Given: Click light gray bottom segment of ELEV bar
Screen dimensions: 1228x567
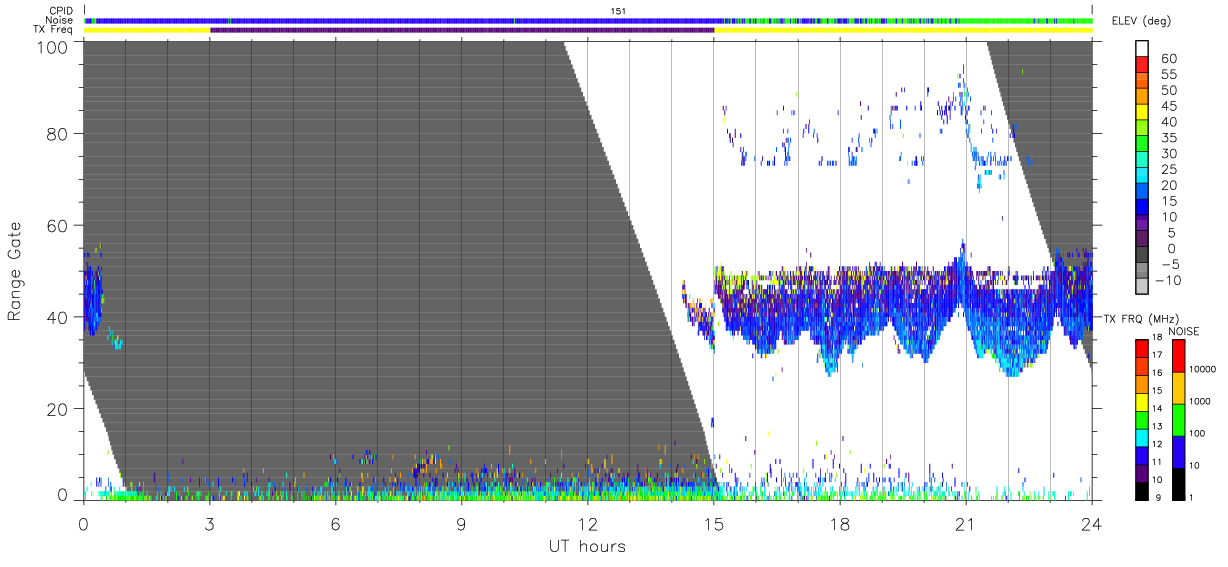Looking at the screenshot, I should (1144, 287).
